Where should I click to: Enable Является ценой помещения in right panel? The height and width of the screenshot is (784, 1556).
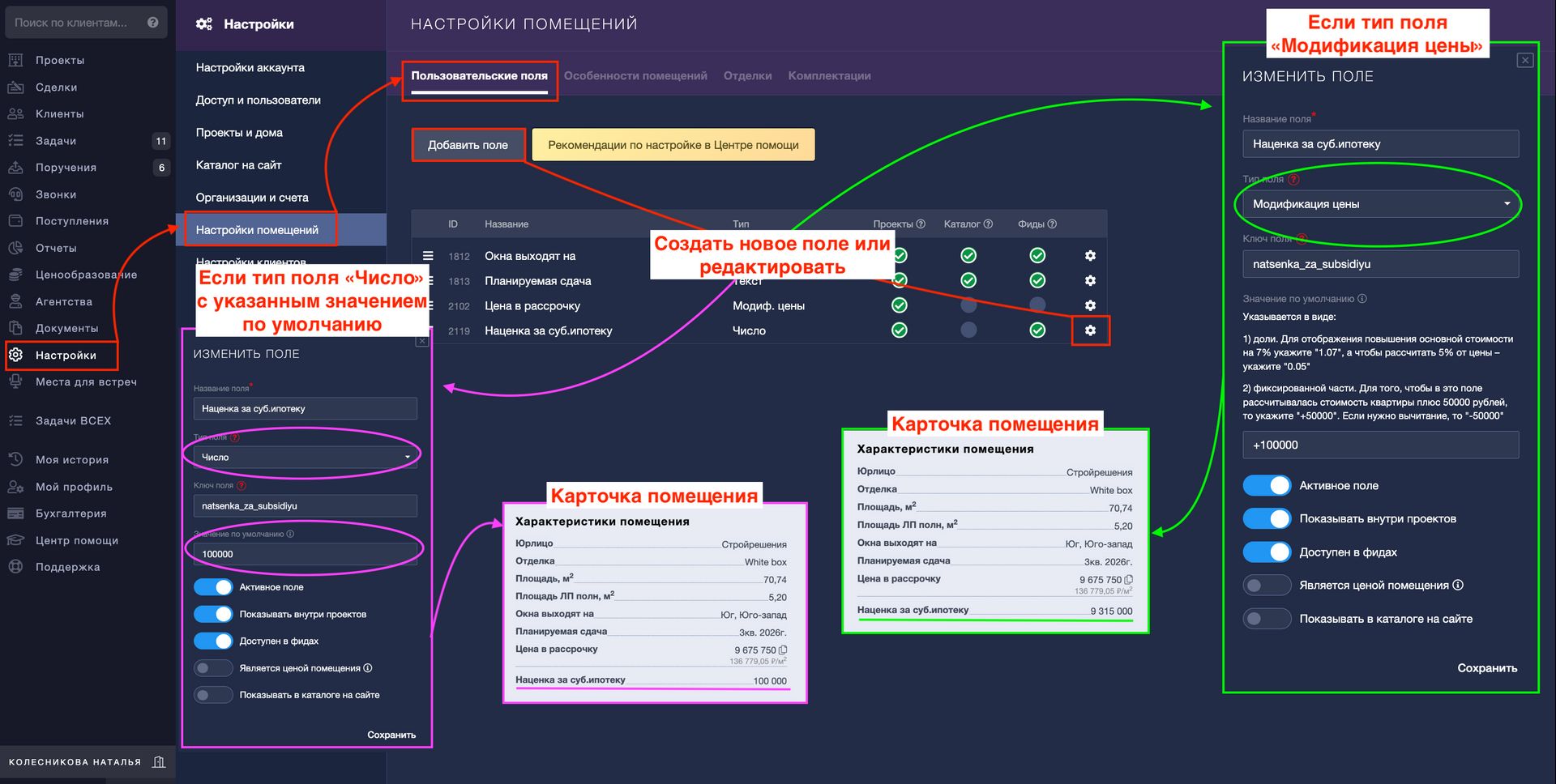pos(1266,585)
